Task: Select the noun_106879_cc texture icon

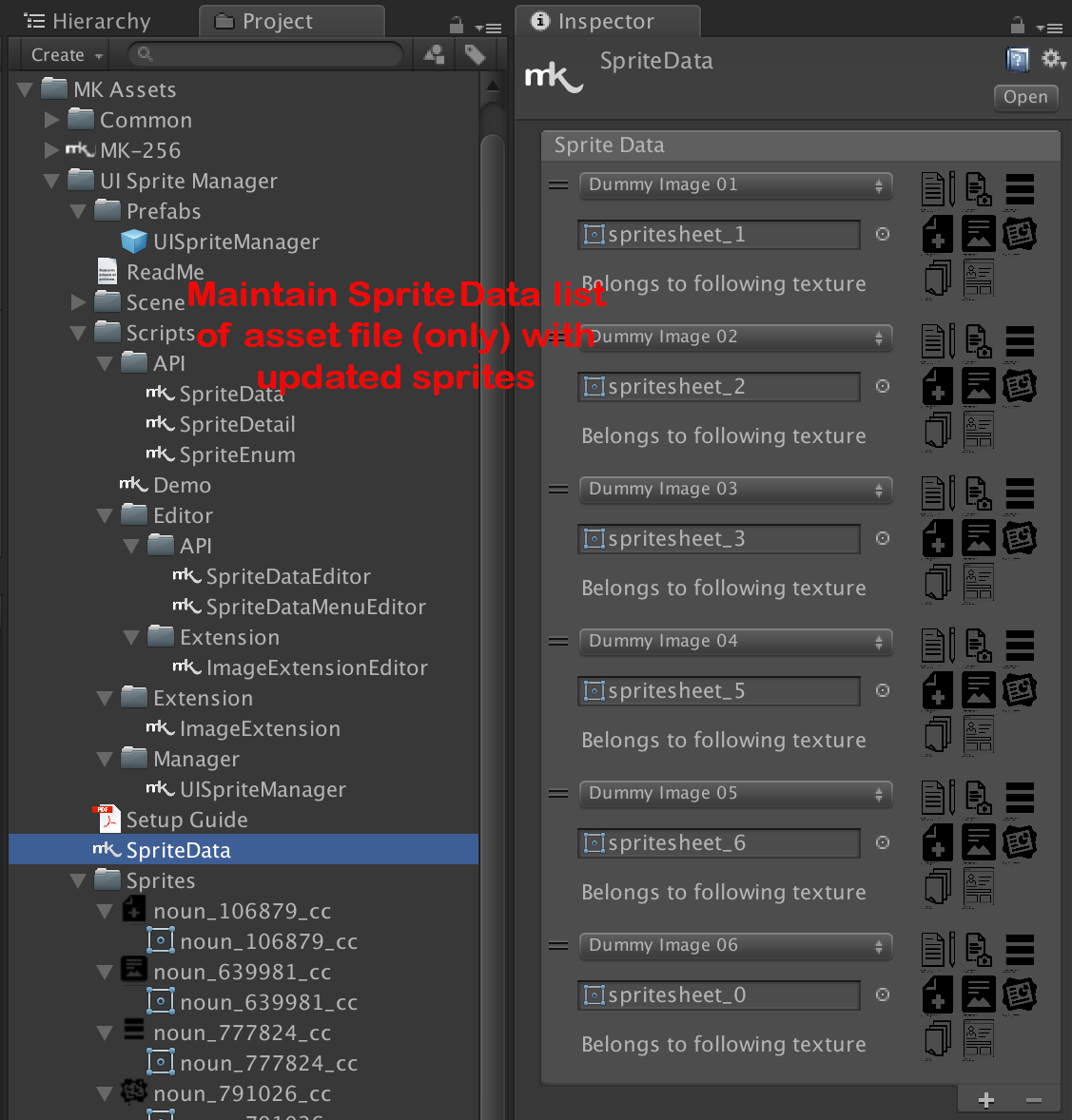Action: pyautogui.click(x=133, y=909)
